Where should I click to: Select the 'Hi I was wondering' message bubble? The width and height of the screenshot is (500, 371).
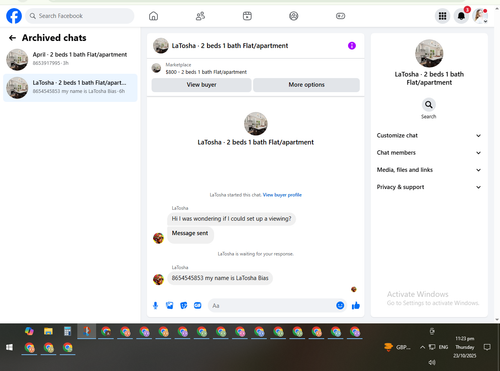pyautogui.click(x=231, y=219)
